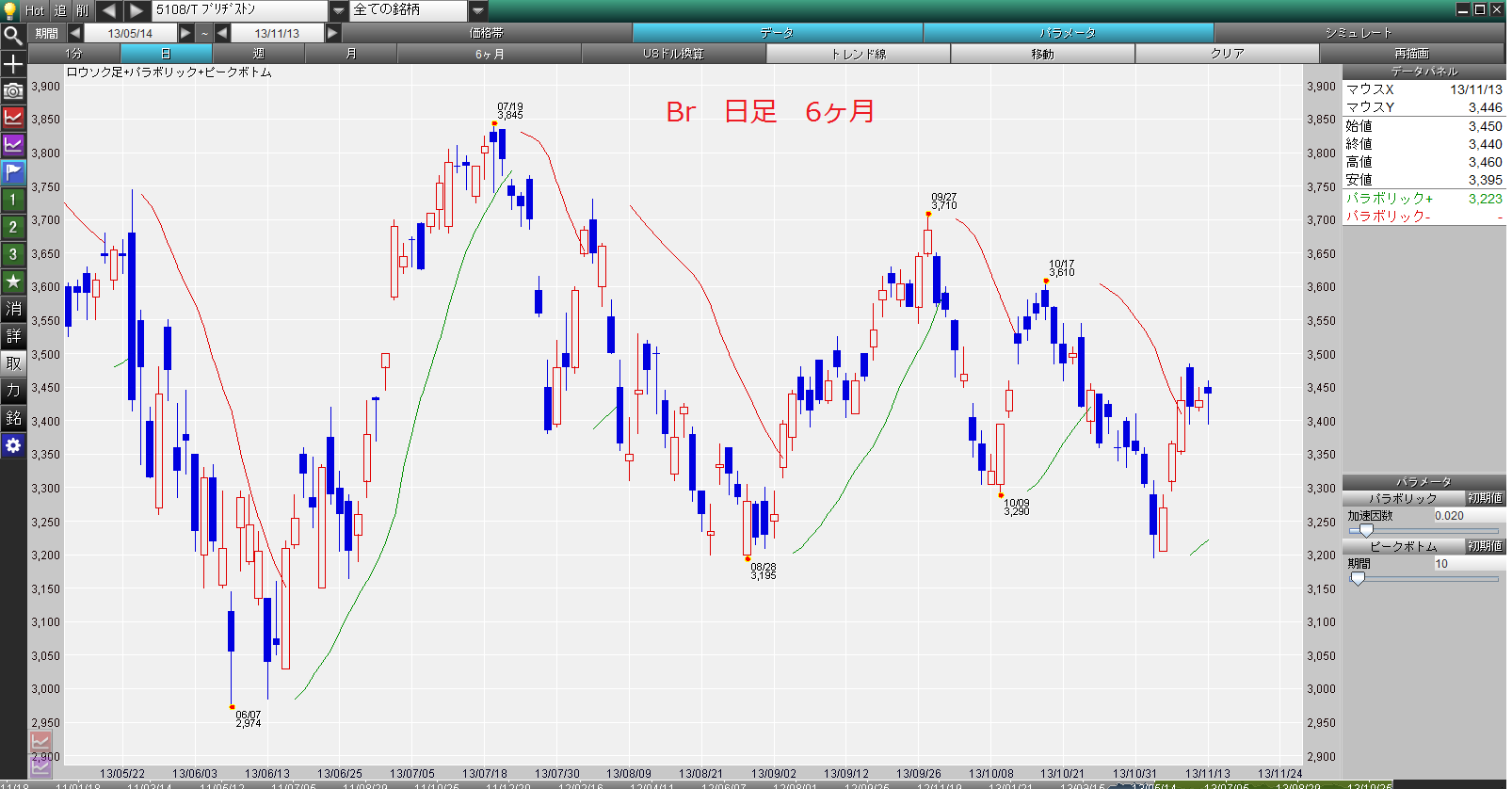Open settings with blue gear icon
Viewport: 1512px width, 789px height.
[x=13, y=445]
